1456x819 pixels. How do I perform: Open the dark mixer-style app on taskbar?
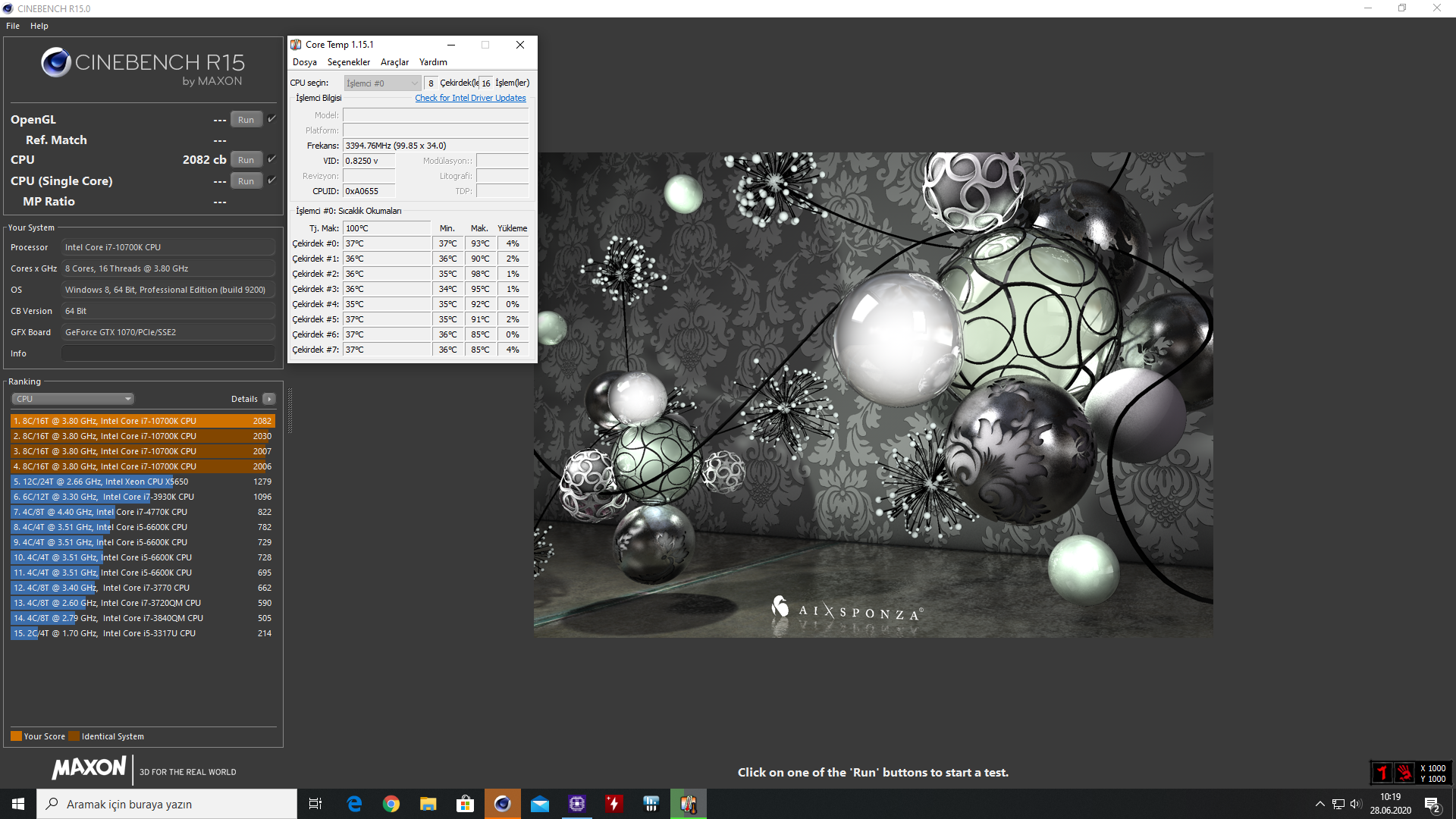651,804
